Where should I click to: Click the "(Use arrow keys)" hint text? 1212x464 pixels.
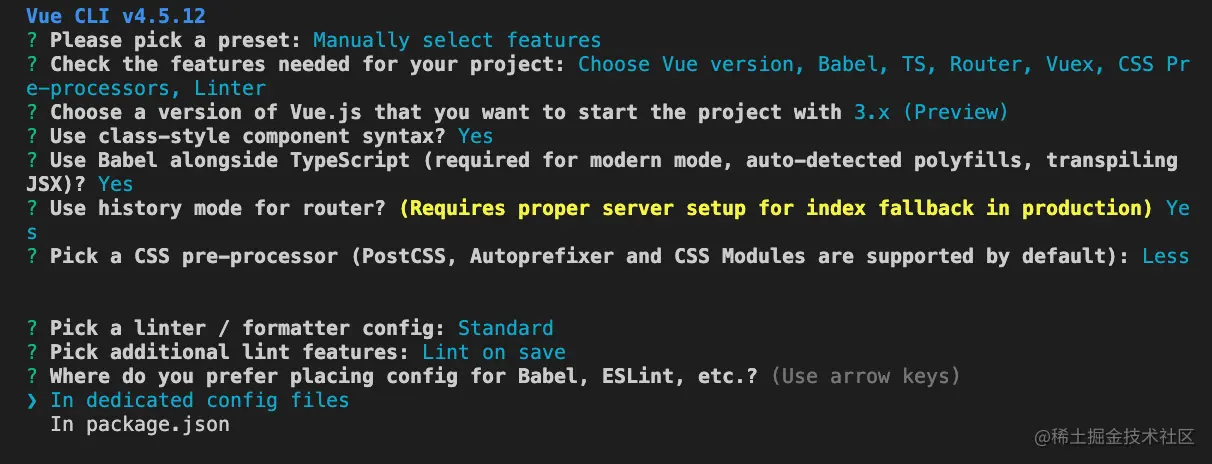click(866, 377)
